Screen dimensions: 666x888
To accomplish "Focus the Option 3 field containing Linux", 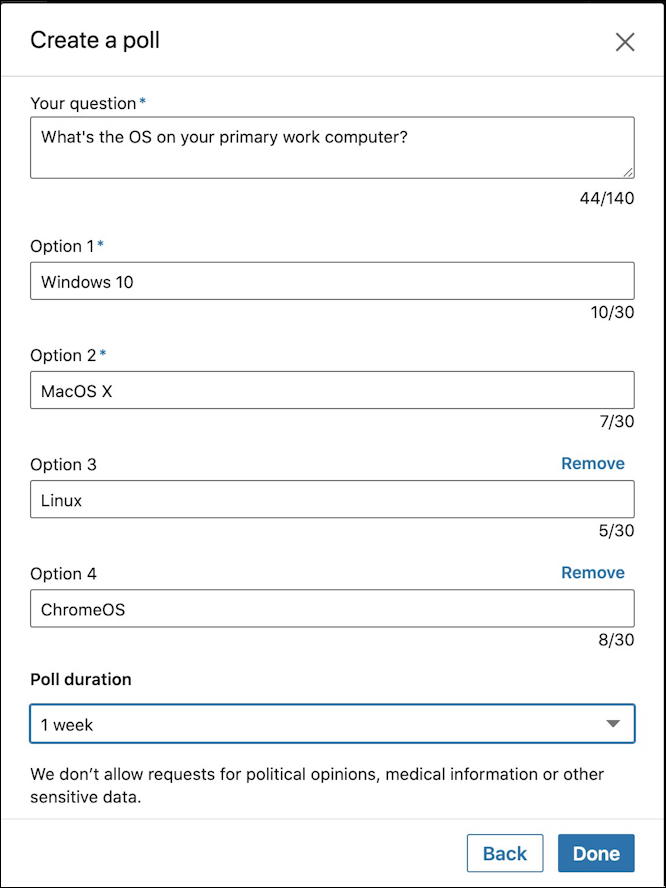I will 332,499.
